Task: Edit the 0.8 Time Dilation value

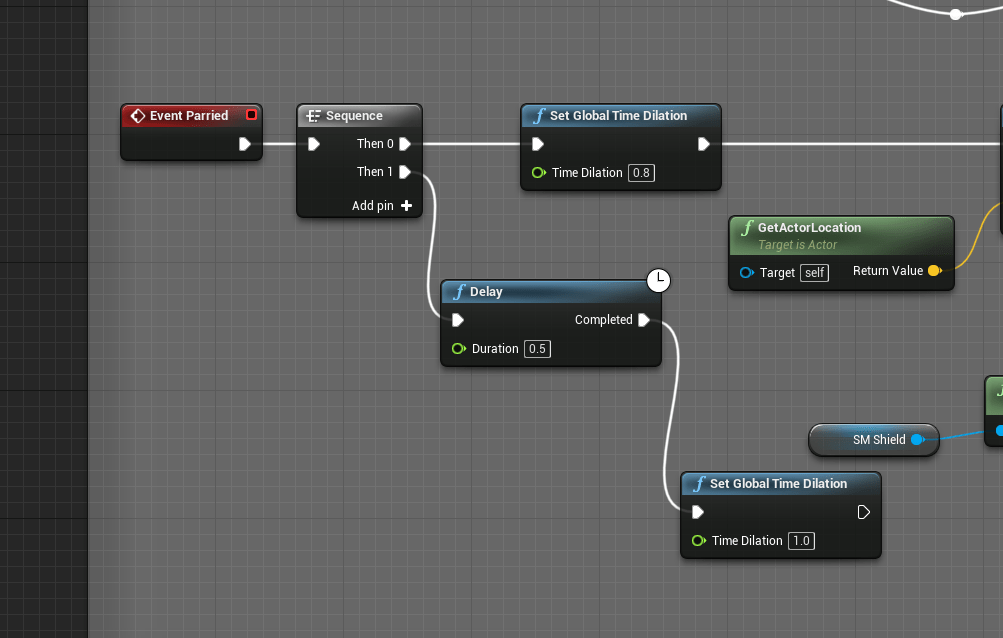Action: coord(641,173)
